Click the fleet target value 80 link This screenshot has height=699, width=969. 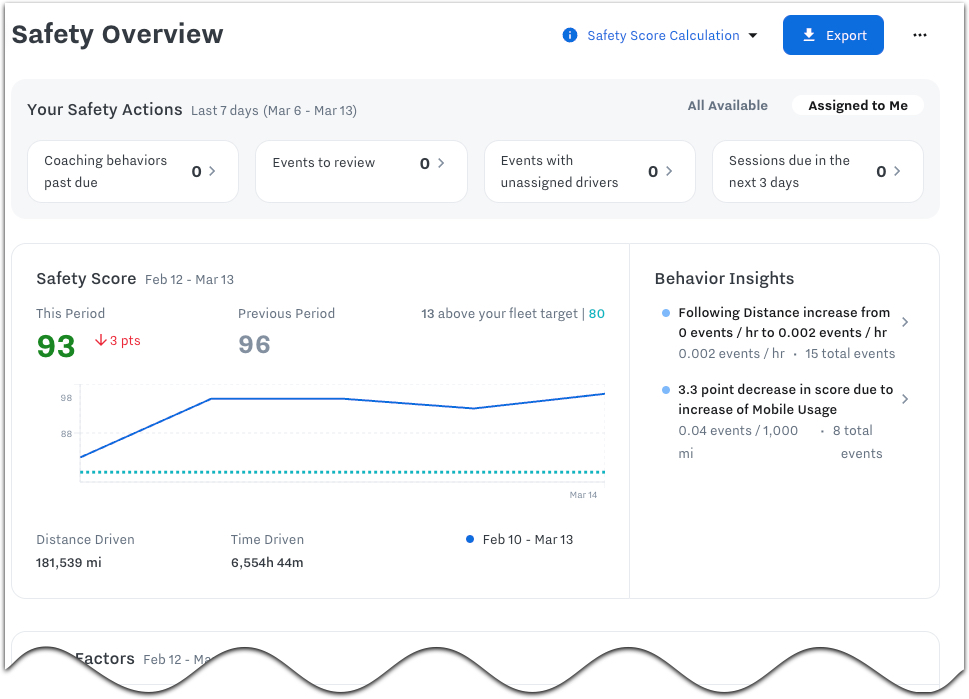pyautogui.click(x=597, y=313)
